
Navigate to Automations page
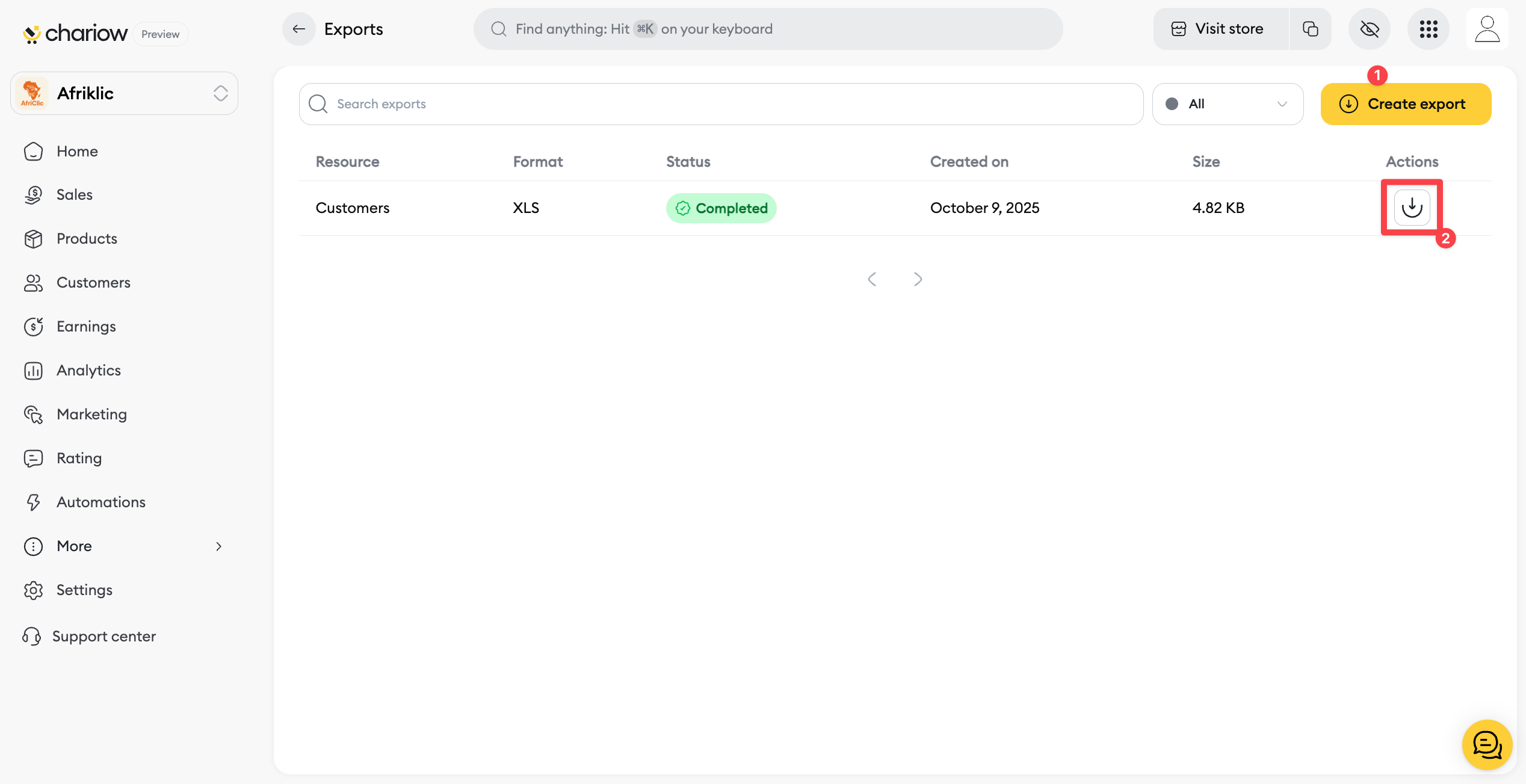(x=100, y=502)
